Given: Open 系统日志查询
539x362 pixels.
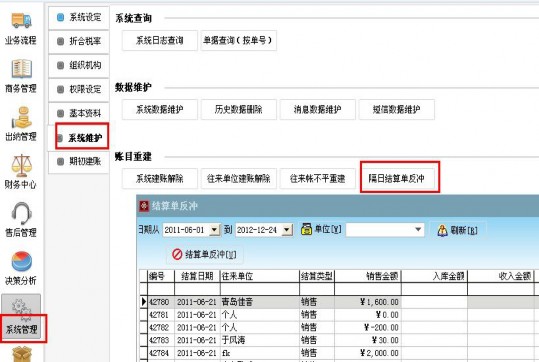Looking at the screenshot, I should click(160, 41).
